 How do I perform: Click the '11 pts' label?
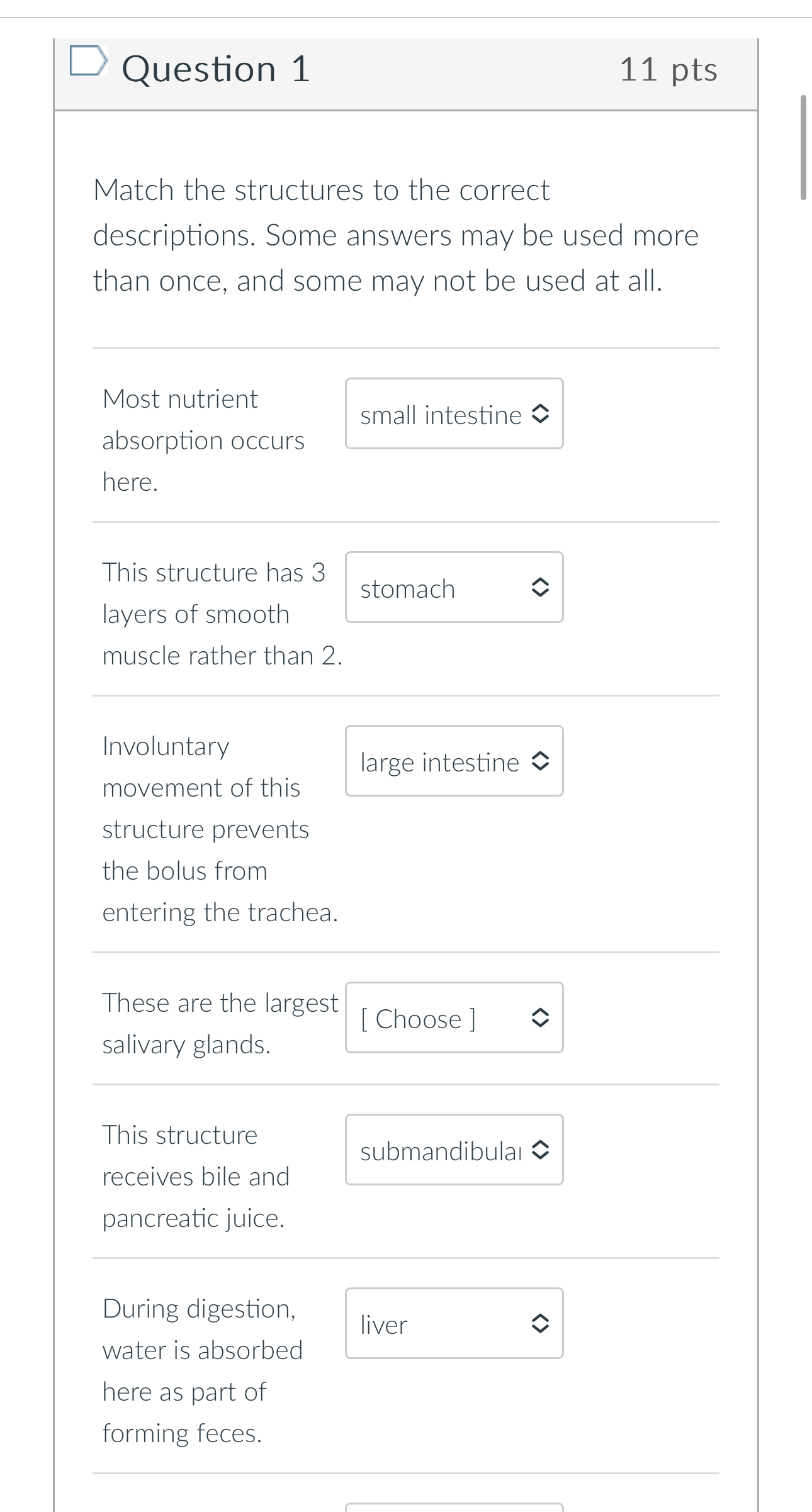pyautogui.click(x=669, y=68)
